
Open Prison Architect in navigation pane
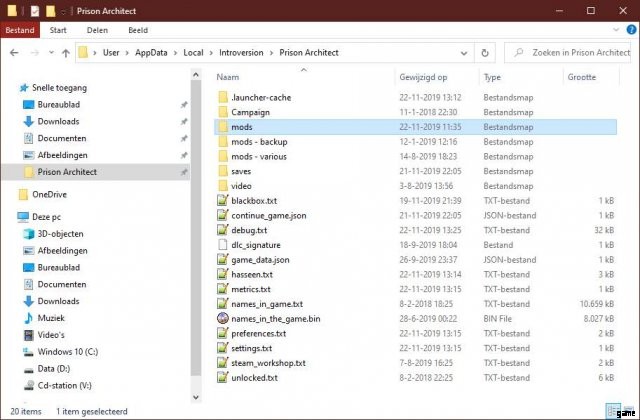pos(67,172)
